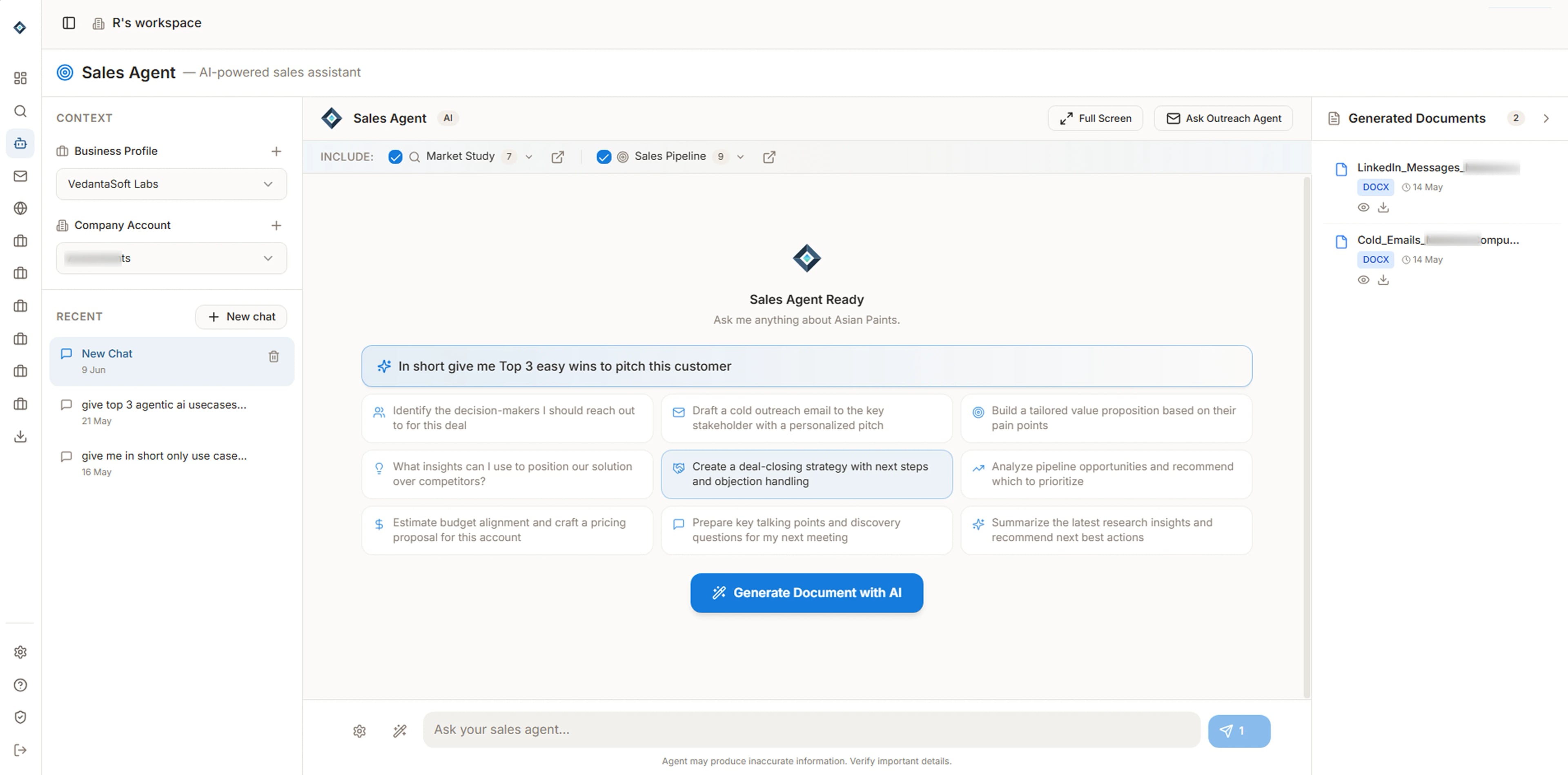The width and height of the screenshot is (1568, 775).
Task: Click the diamond app logo at top left
Action: pos(20,27)
